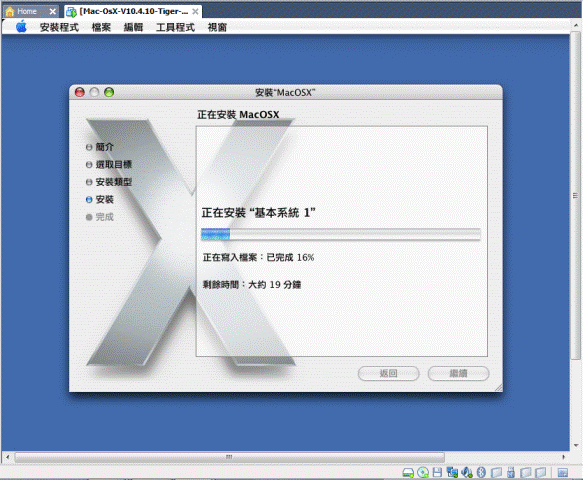583x480 pixels.
Task: Click the horizontal scrollbar thumb
Action: click(229, 457)
